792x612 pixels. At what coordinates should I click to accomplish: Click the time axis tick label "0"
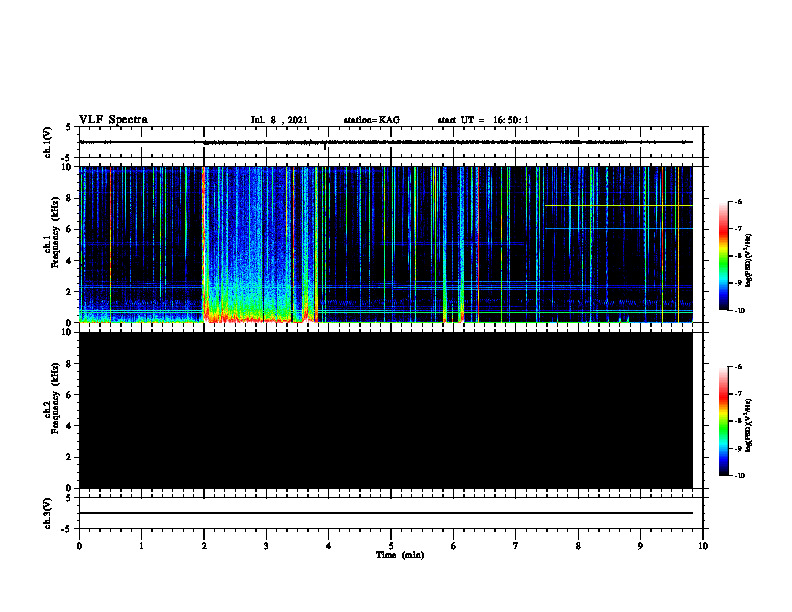click(79, 545)
